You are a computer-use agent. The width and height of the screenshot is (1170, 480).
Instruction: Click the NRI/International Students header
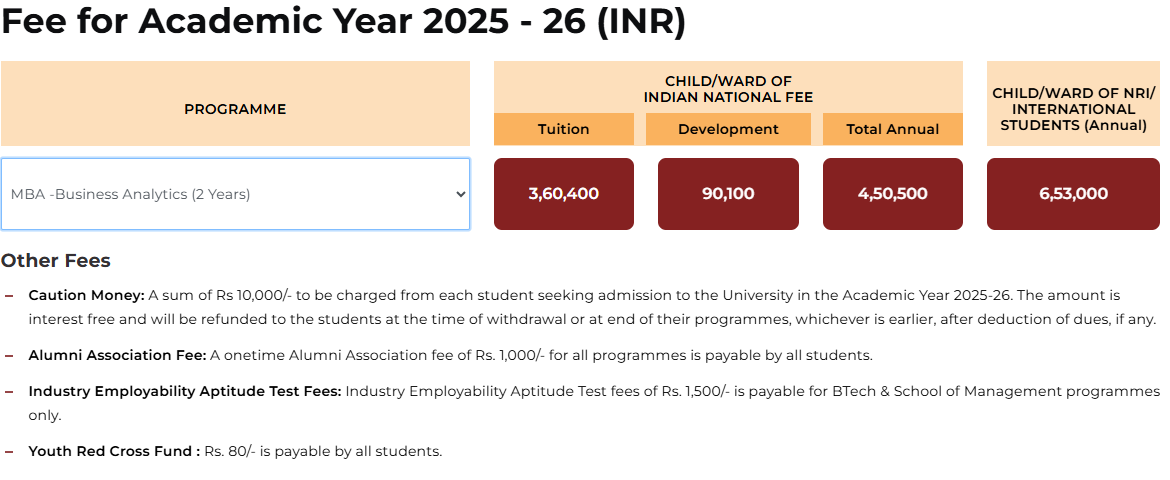pyautogui.click(x=1074, y=109)
